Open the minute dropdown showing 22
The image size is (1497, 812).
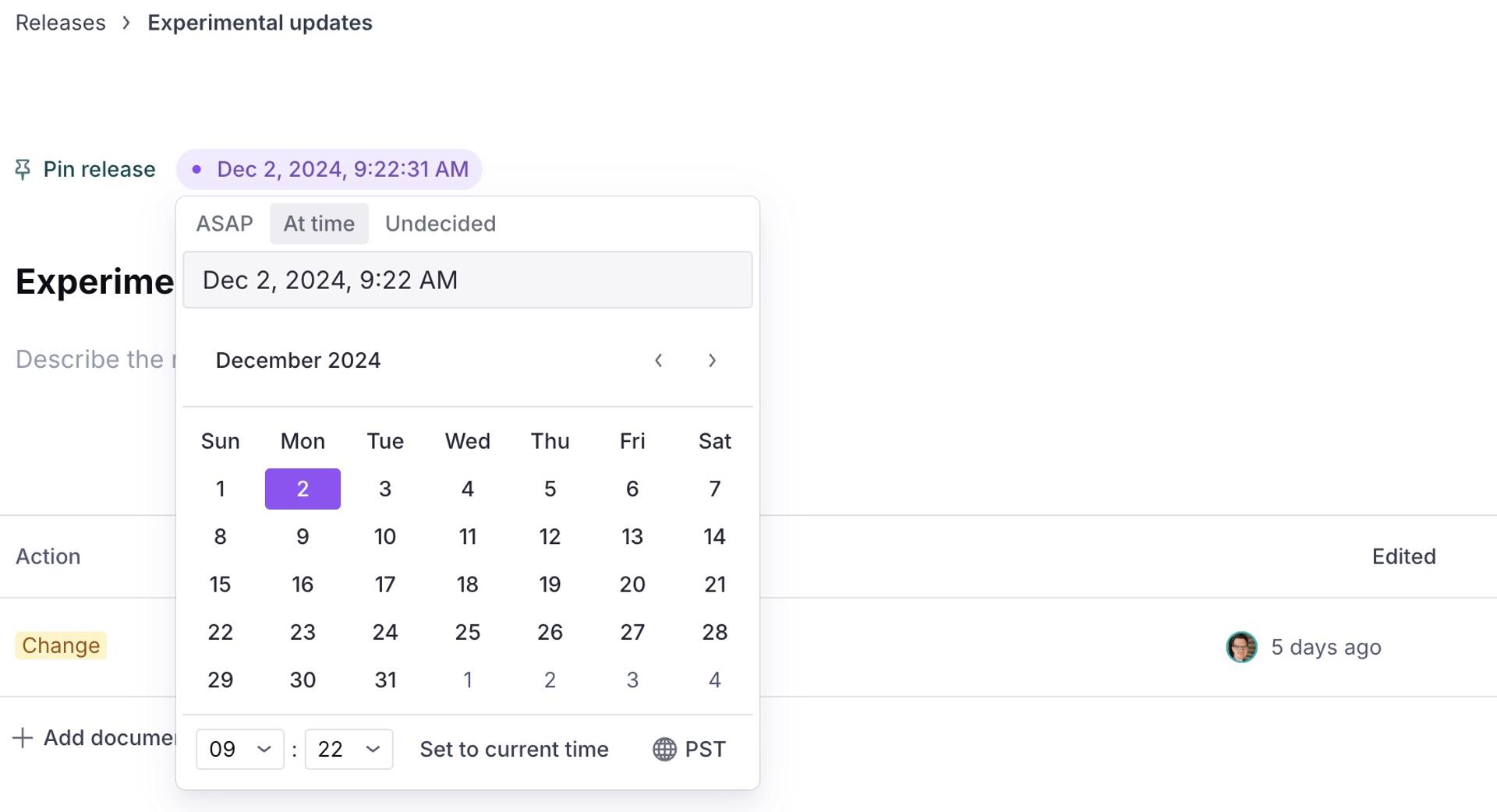coord(349,749)
